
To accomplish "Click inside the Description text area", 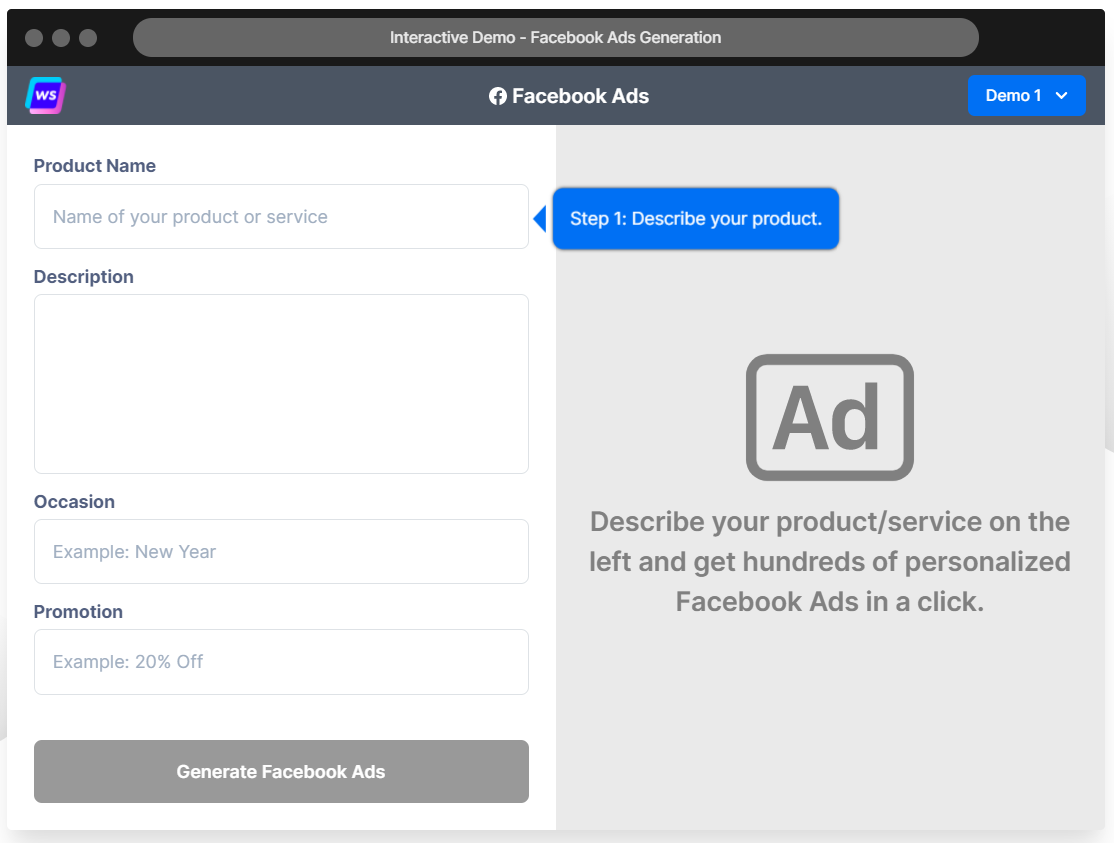I will pos(281,383).
